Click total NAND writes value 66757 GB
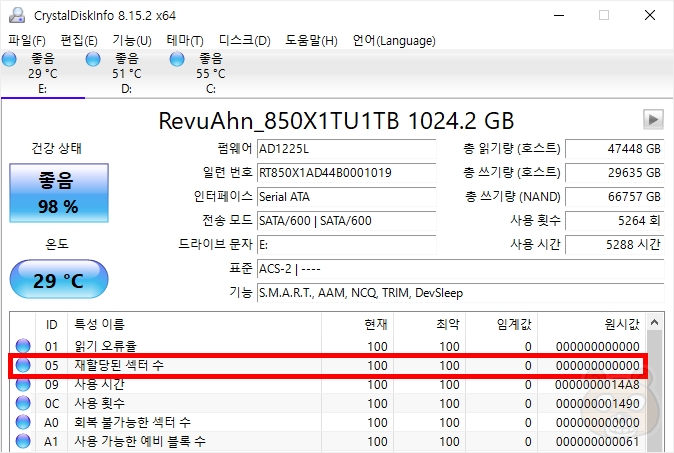This screenshot has height=453, width=674. 615,197
